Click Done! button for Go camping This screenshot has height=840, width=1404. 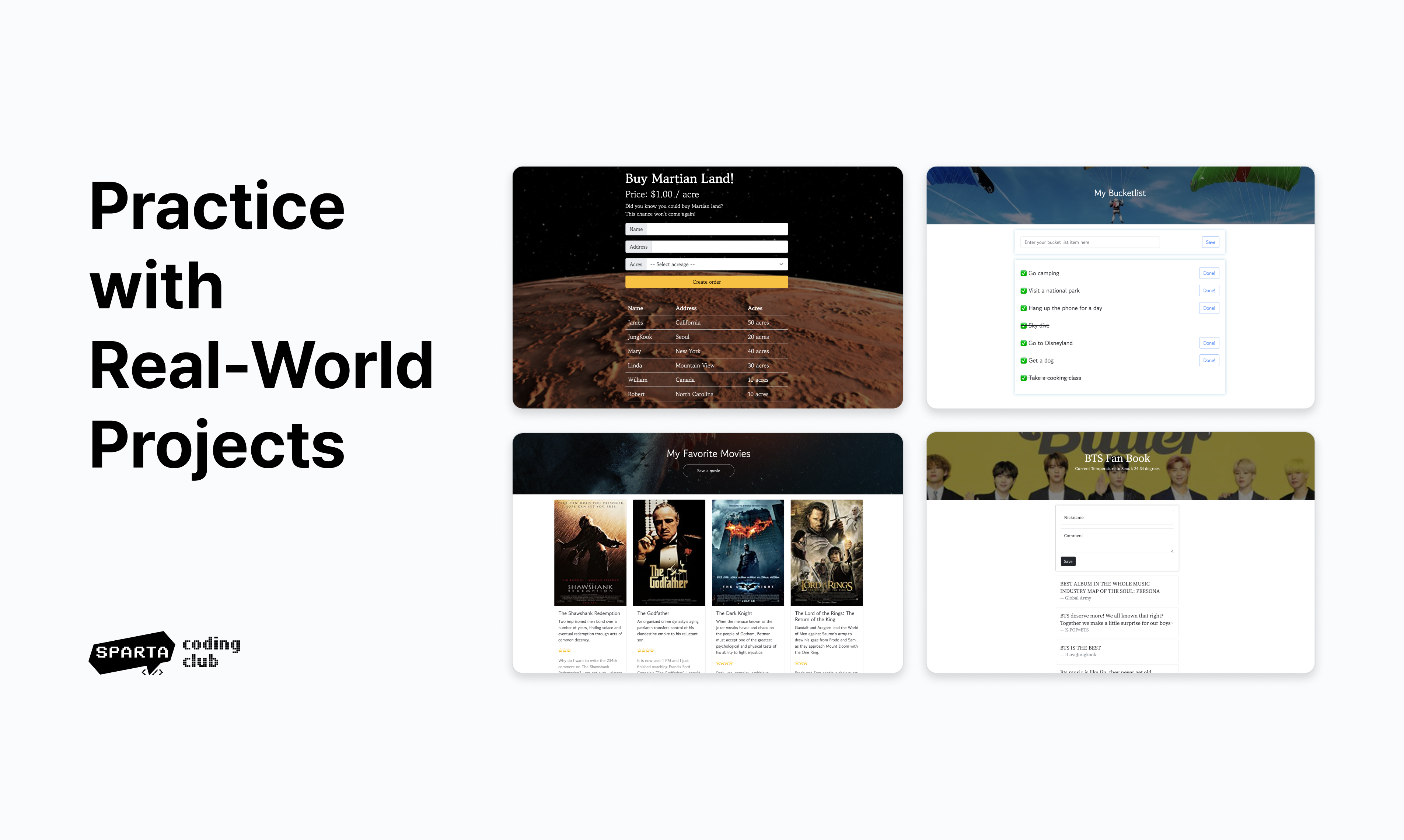pyautogui.click(x=1209, y=273)
